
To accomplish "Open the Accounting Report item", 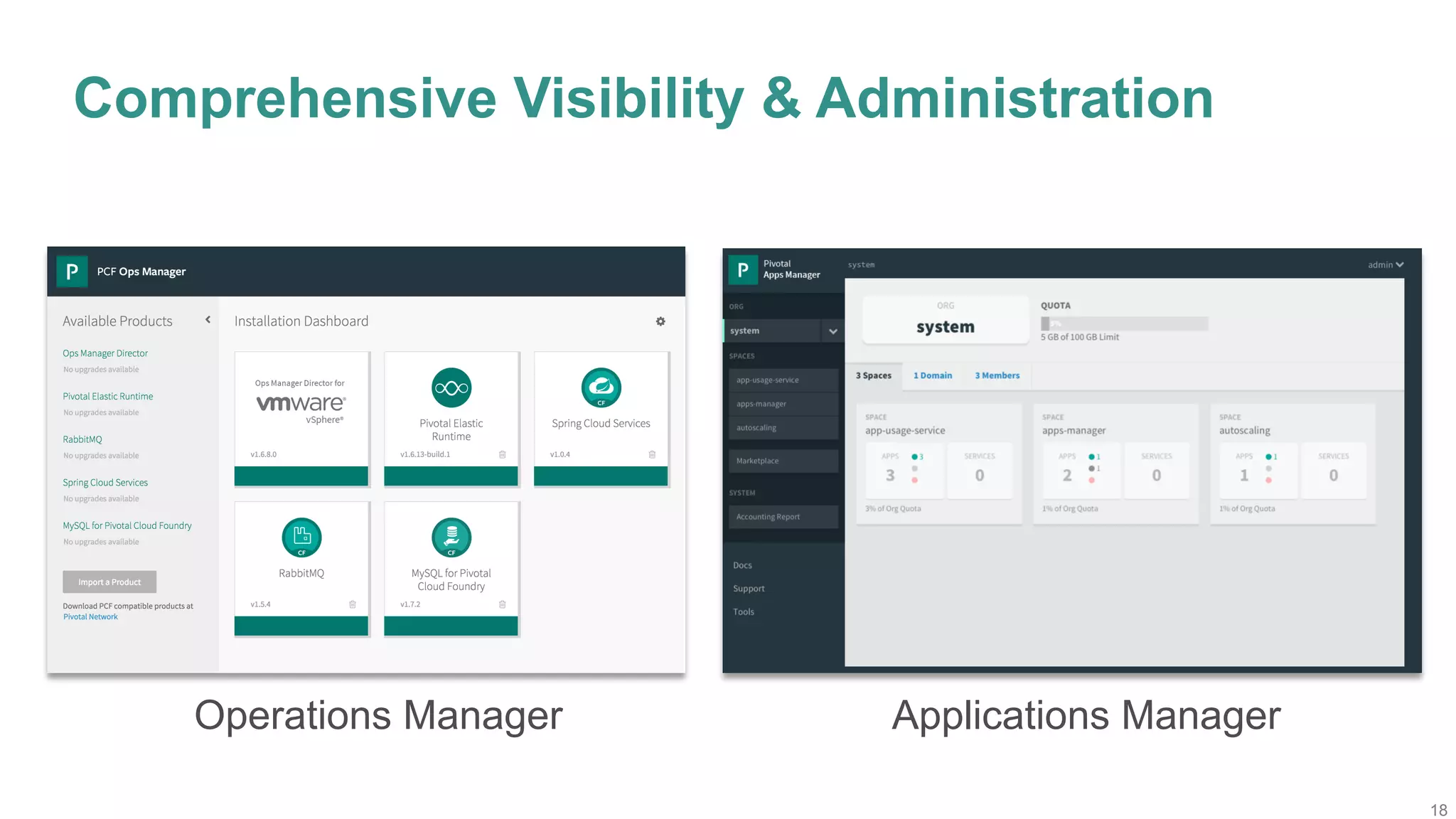I will click(x=783, y=517).
